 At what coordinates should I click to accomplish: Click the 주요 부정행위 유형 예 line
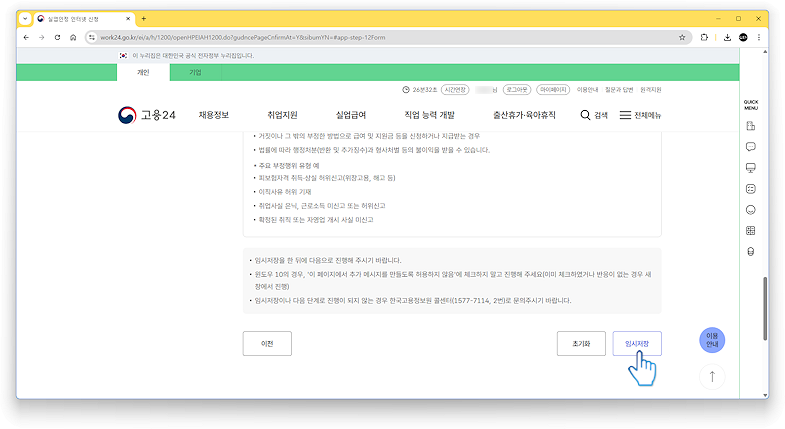point(289,166)
